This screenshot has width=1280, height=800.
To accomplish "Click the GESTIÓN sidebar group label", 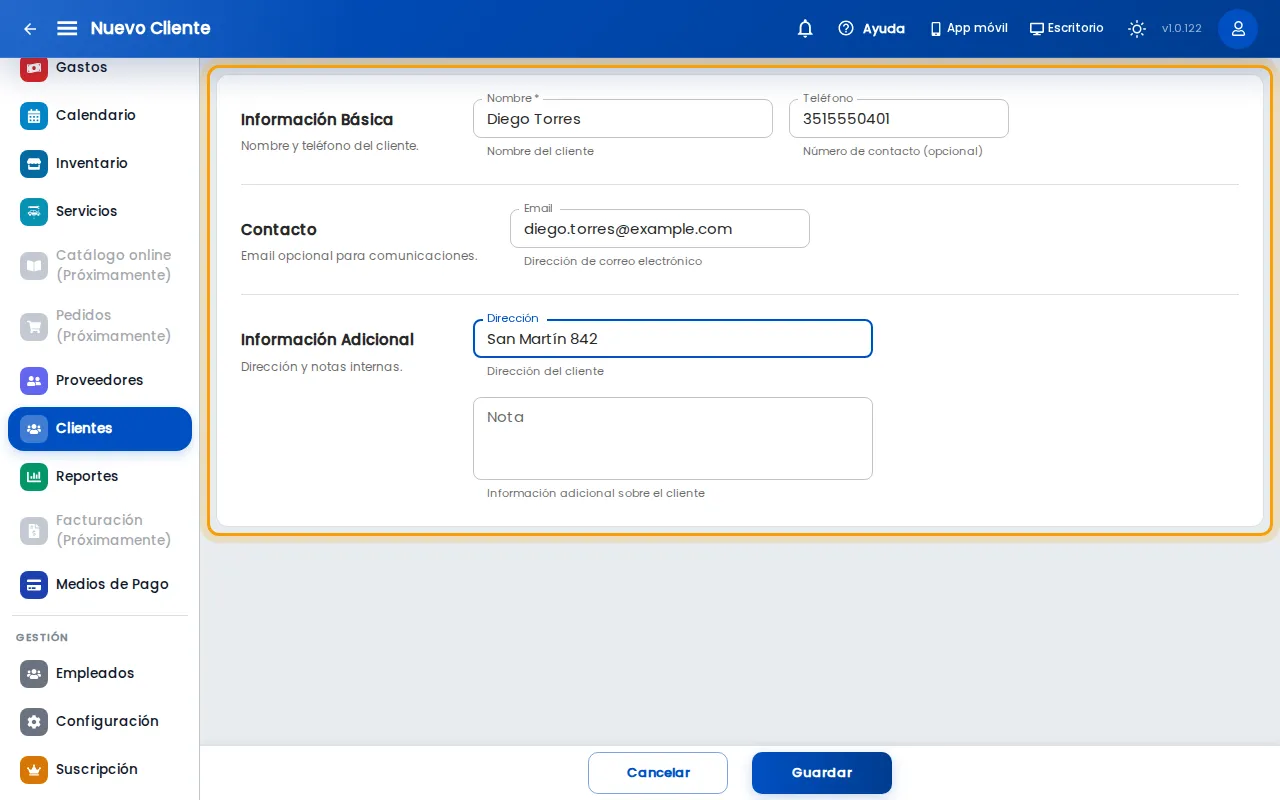I will coord(42,637).
